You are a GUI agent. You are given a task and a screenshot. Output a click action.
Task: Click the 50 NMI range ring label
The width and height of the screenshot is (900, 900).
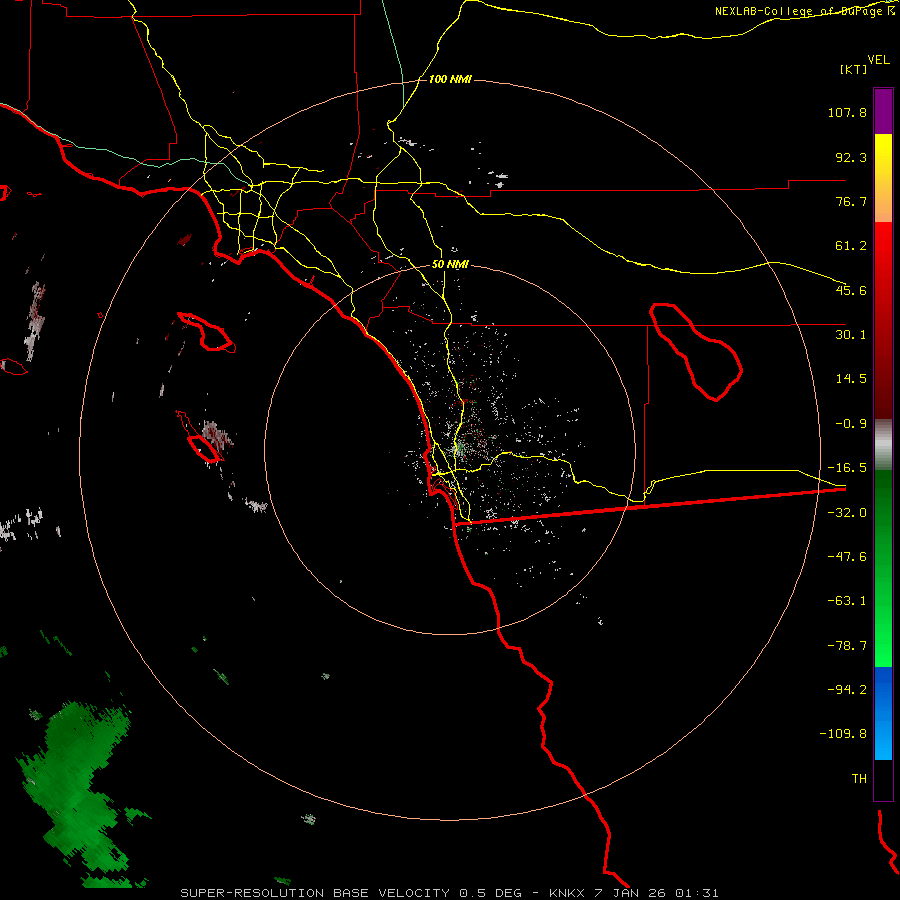(450, 265)
